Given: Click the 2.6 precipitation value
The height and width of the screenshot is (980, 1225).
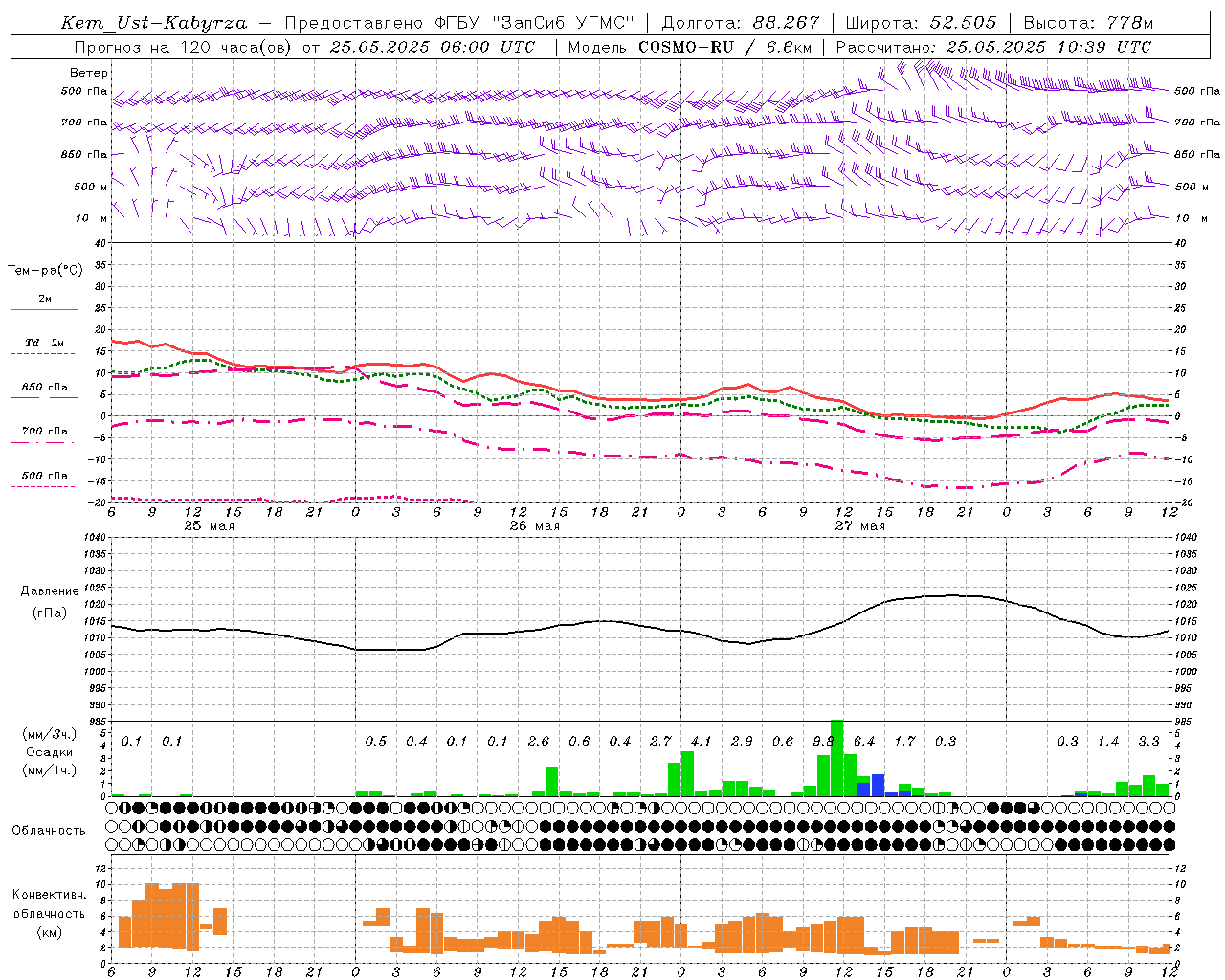Looking at the screenshot, I should point(539,742).
